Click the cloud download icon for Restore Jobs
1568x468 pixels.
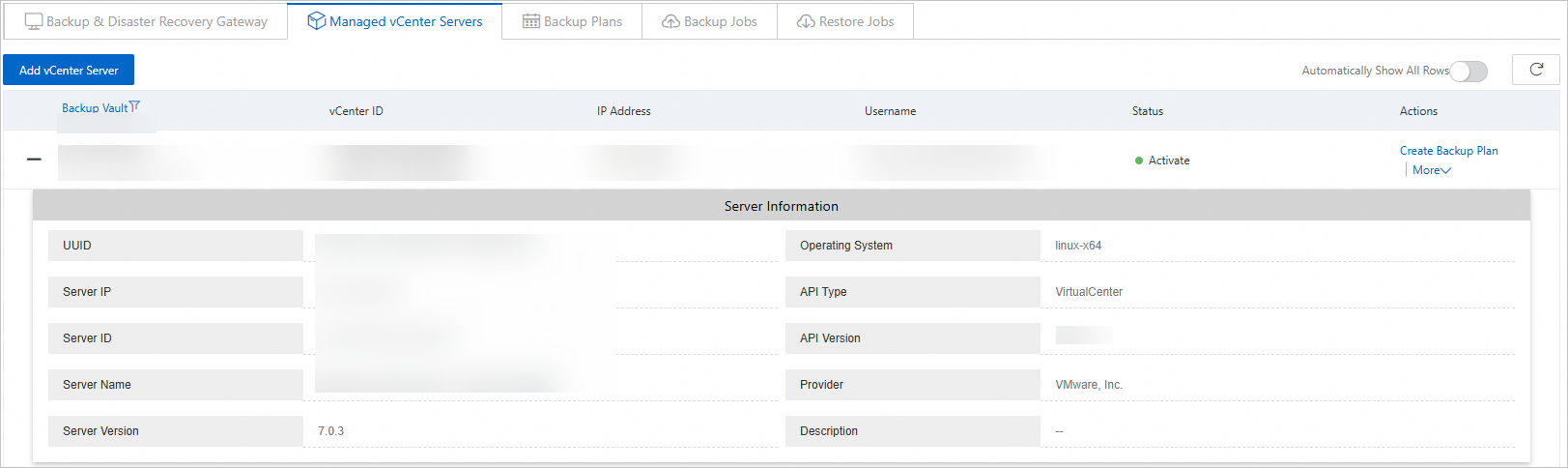(x=806, y=21)
